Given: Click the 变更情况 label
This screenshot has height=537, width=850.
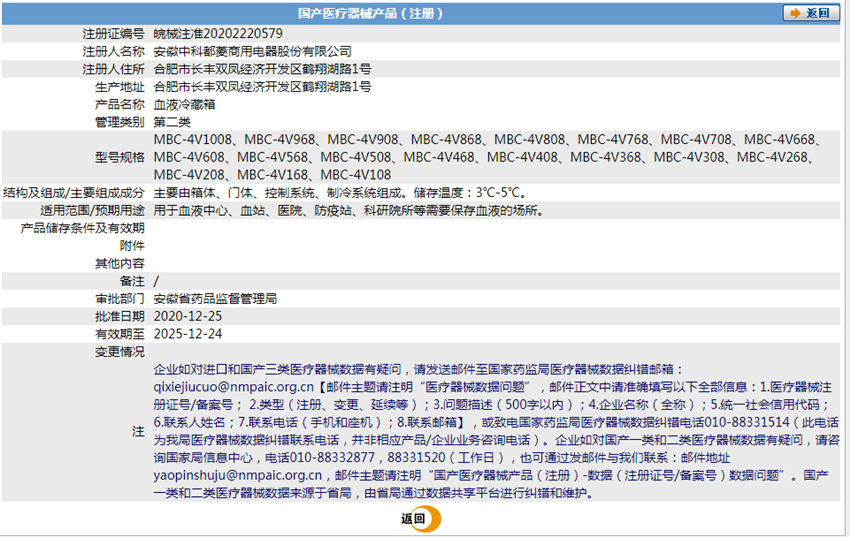Looking at the screenshot, I should [120, 352].
